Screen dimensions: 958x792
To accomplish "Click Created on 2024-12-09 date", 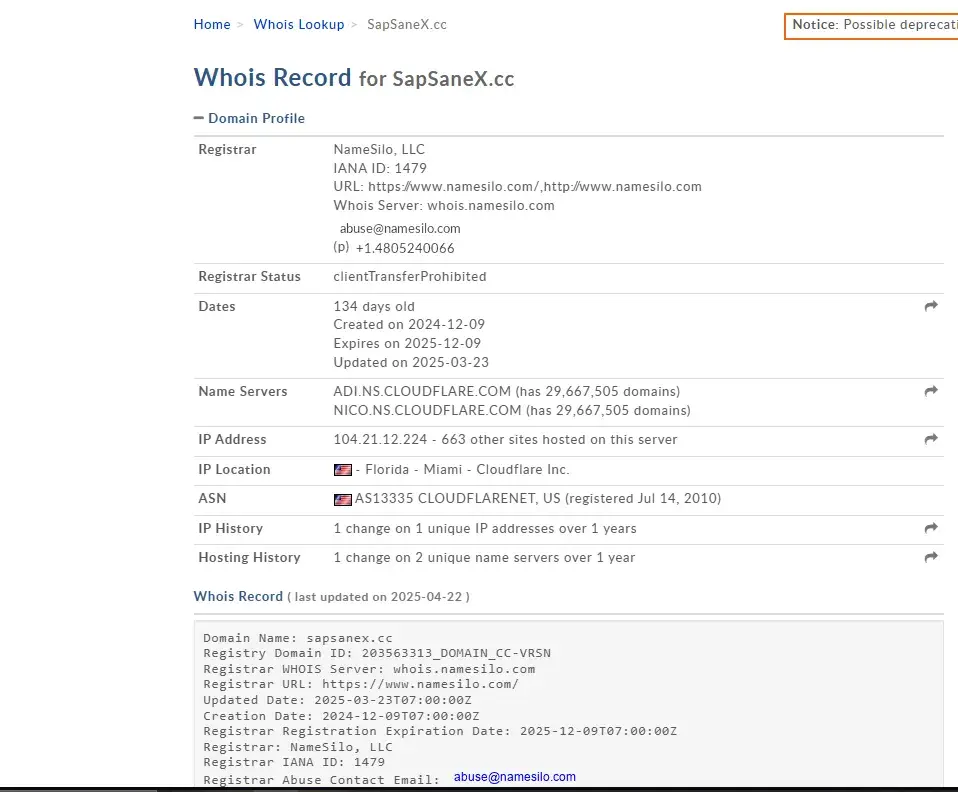I will click(x=409, y=324).
